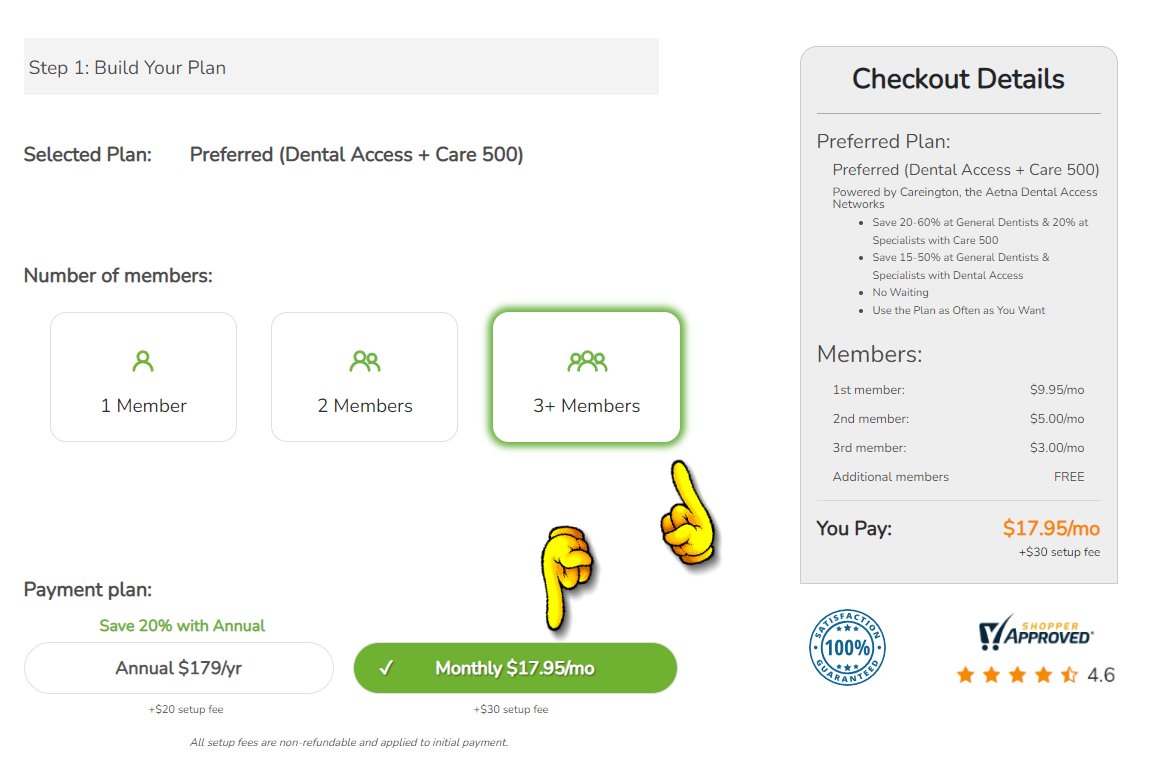Screen dimensions: 1150x759
Task: Click the Save 20% with Annual text
Action: (182, 626)
